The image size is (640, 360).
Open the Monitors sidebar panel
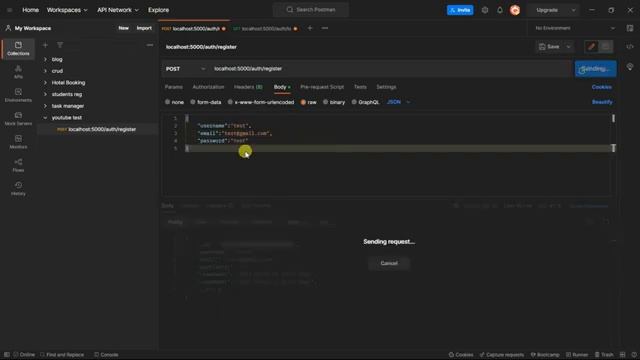[x=18, y=142]
